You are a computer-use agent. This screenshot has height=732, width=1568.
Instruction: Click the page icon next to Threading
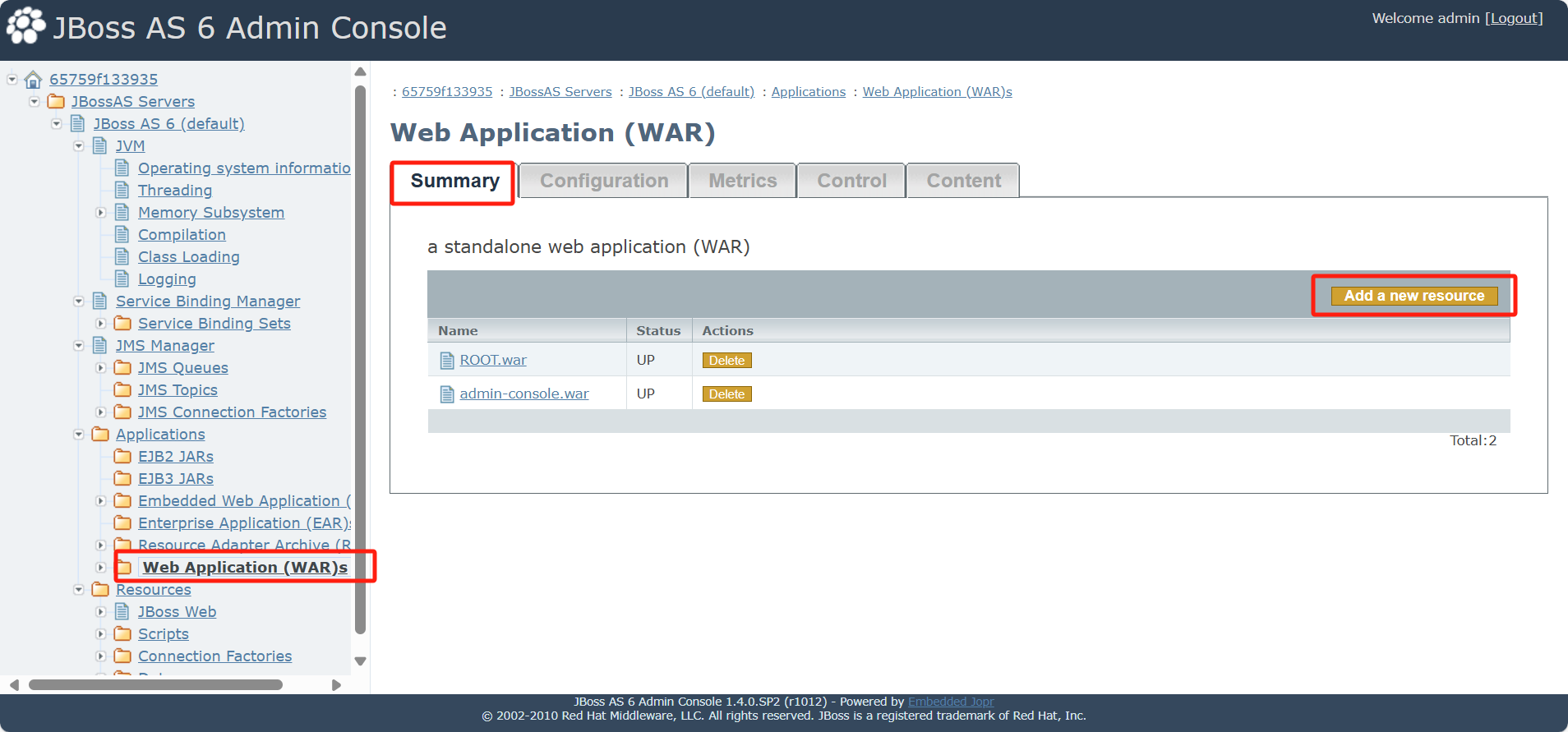pos(122,191)
